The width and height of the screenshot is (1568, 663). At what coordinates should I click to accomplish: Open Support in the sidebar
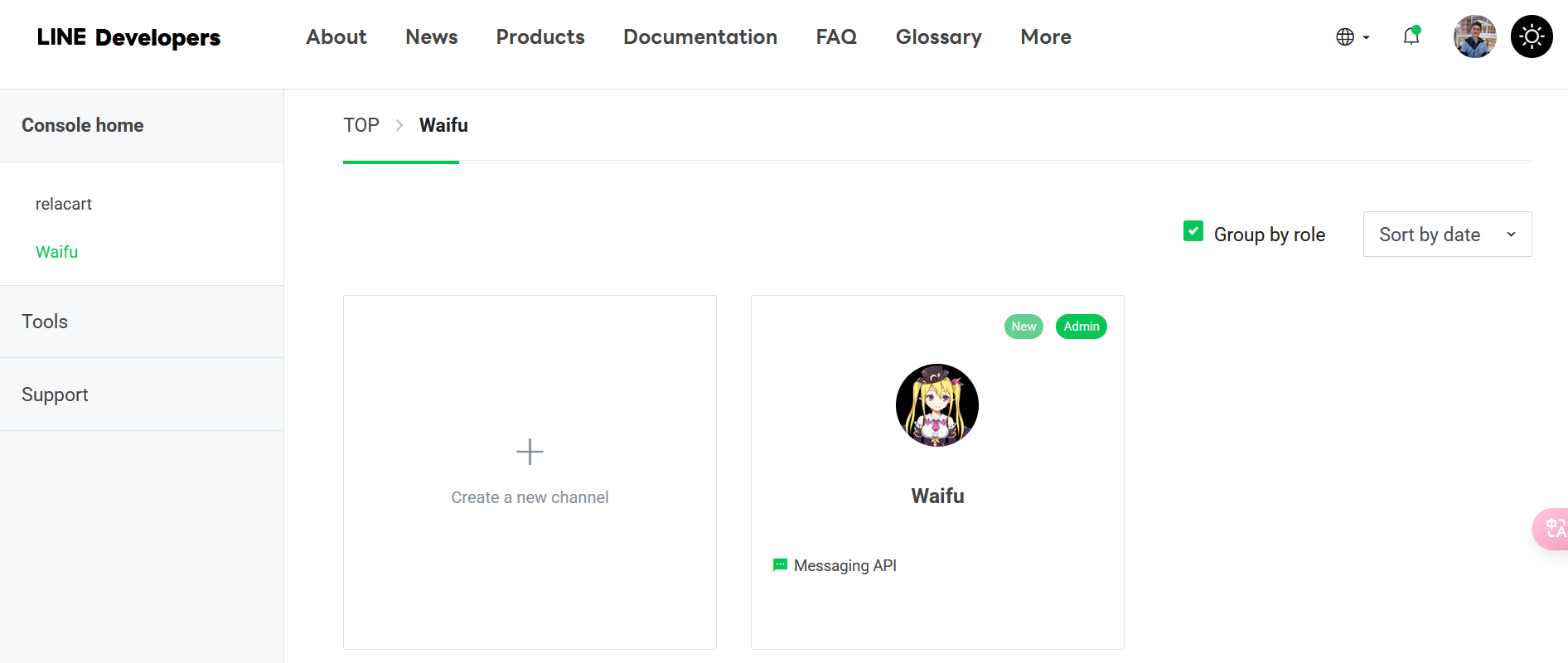55,394
